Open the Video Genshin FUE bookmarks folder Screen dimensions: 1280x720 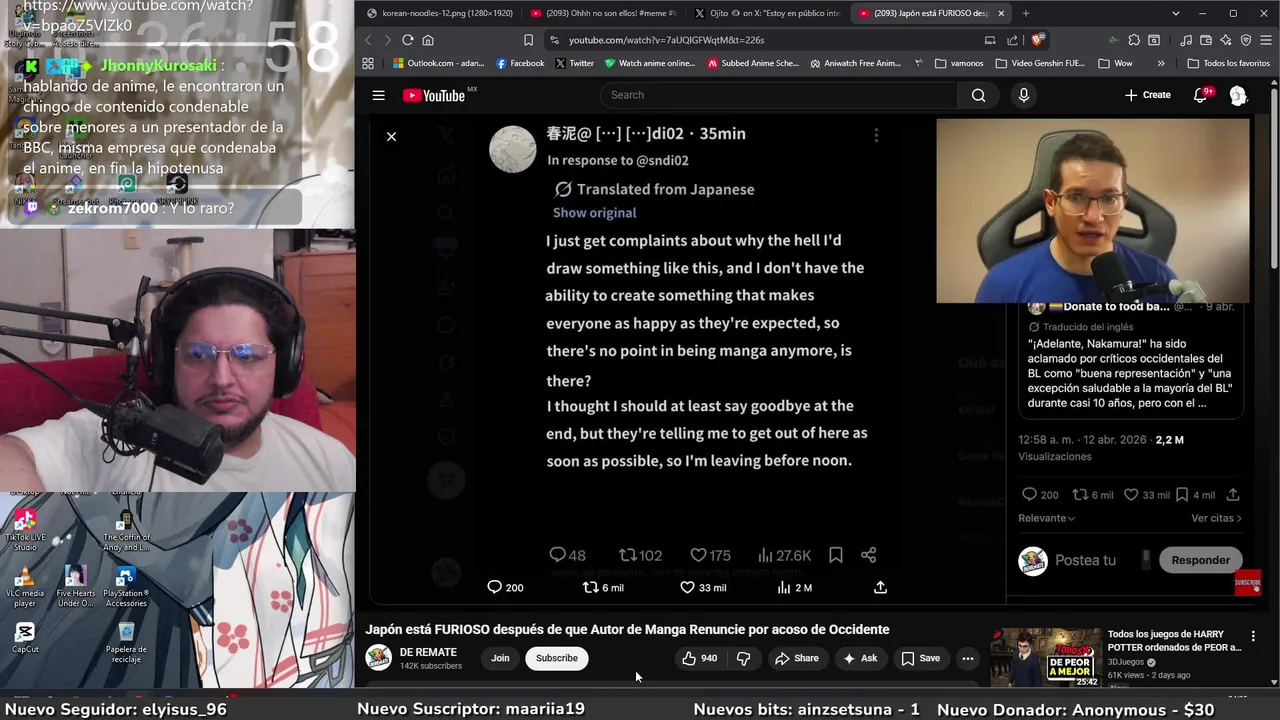click(1040, 63)
